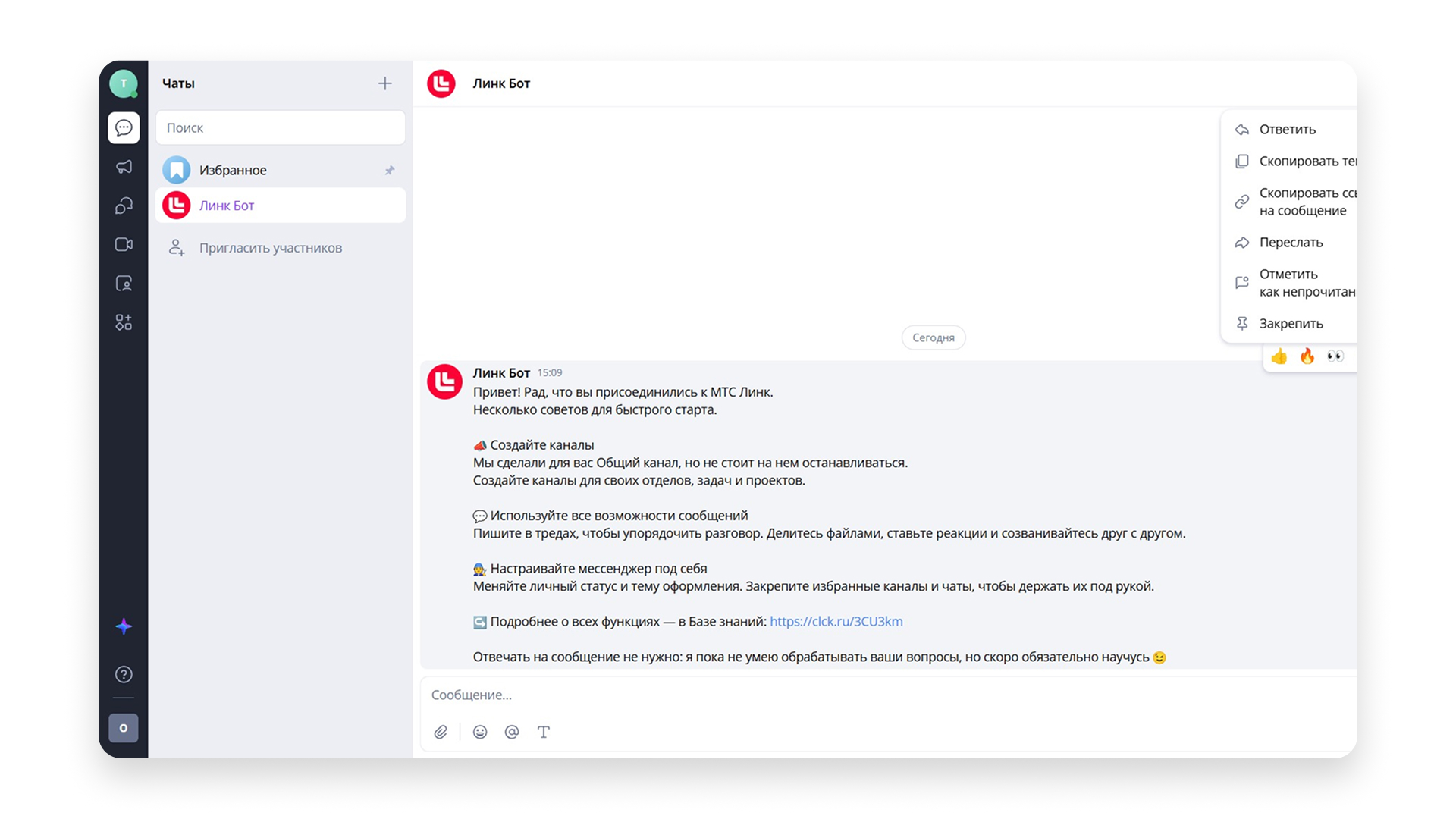The width and height of the screenshot is (1456, 819).
Task: Open the emoji picker smiley icon
Action: 480,732
